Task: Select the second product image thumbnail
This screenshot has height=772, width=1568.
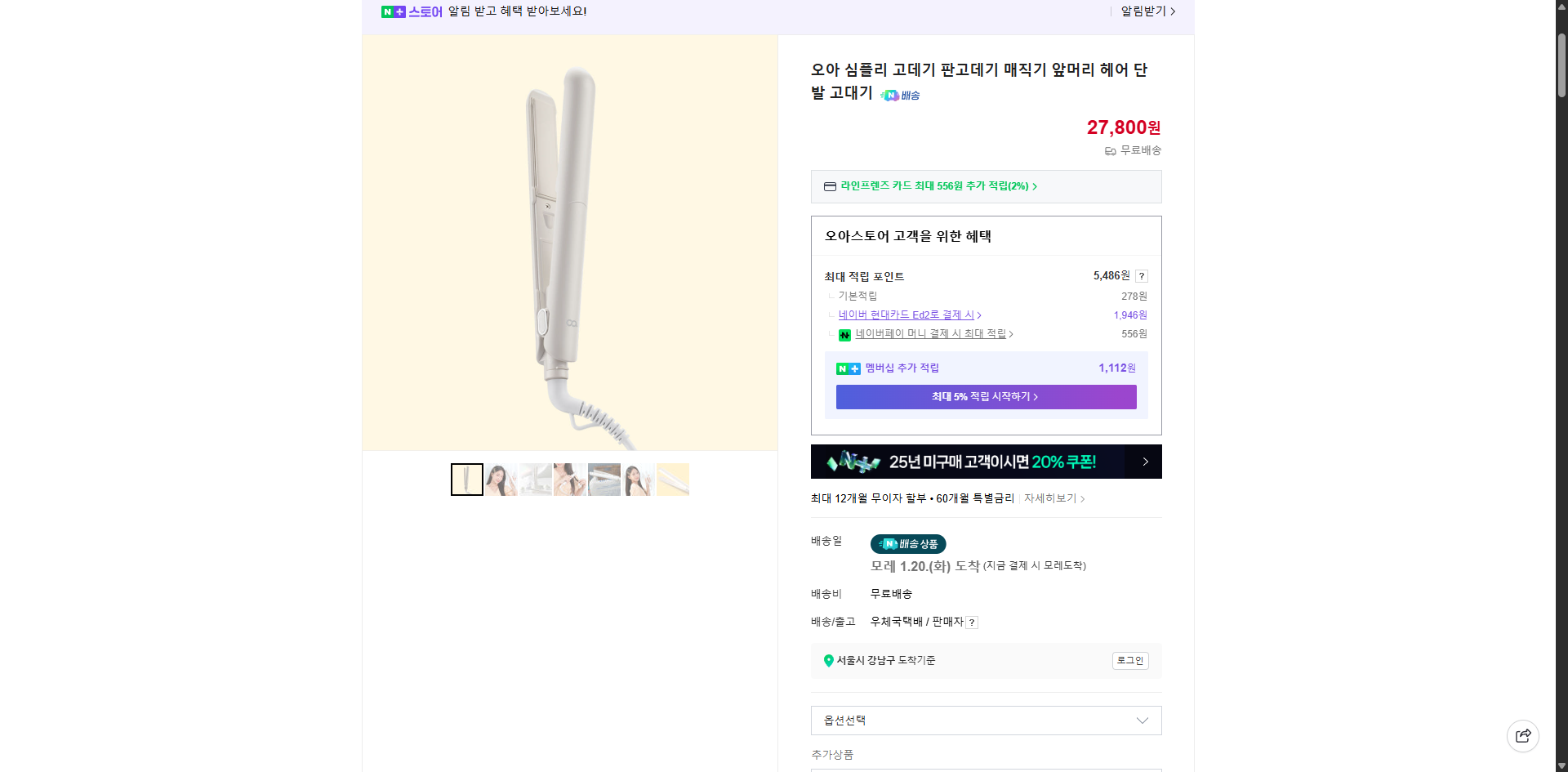Action: pyautogui.click(x=501, y=480)
